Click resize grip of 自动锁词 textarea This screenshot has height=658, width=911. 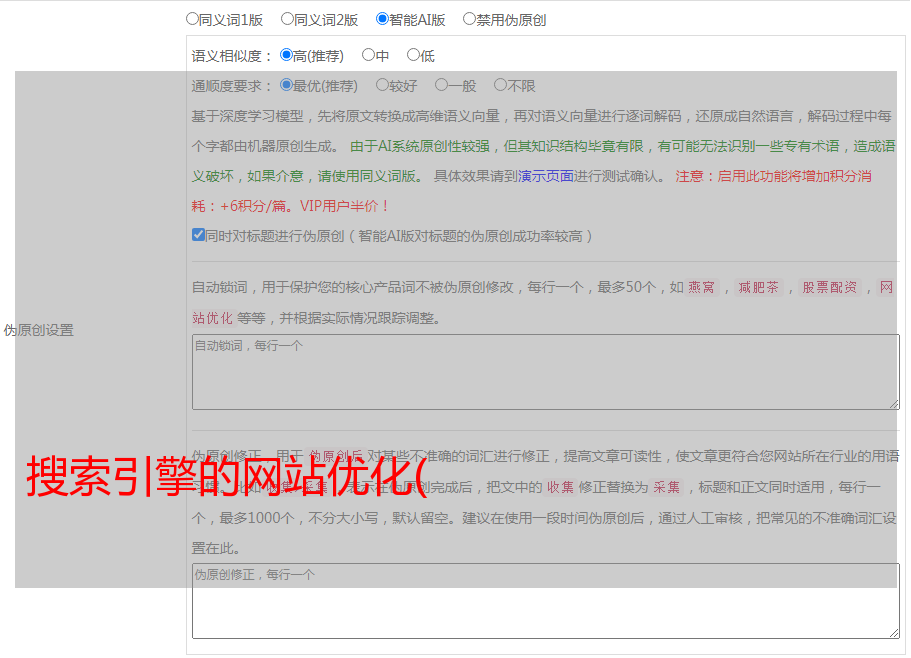pos(894,404)
